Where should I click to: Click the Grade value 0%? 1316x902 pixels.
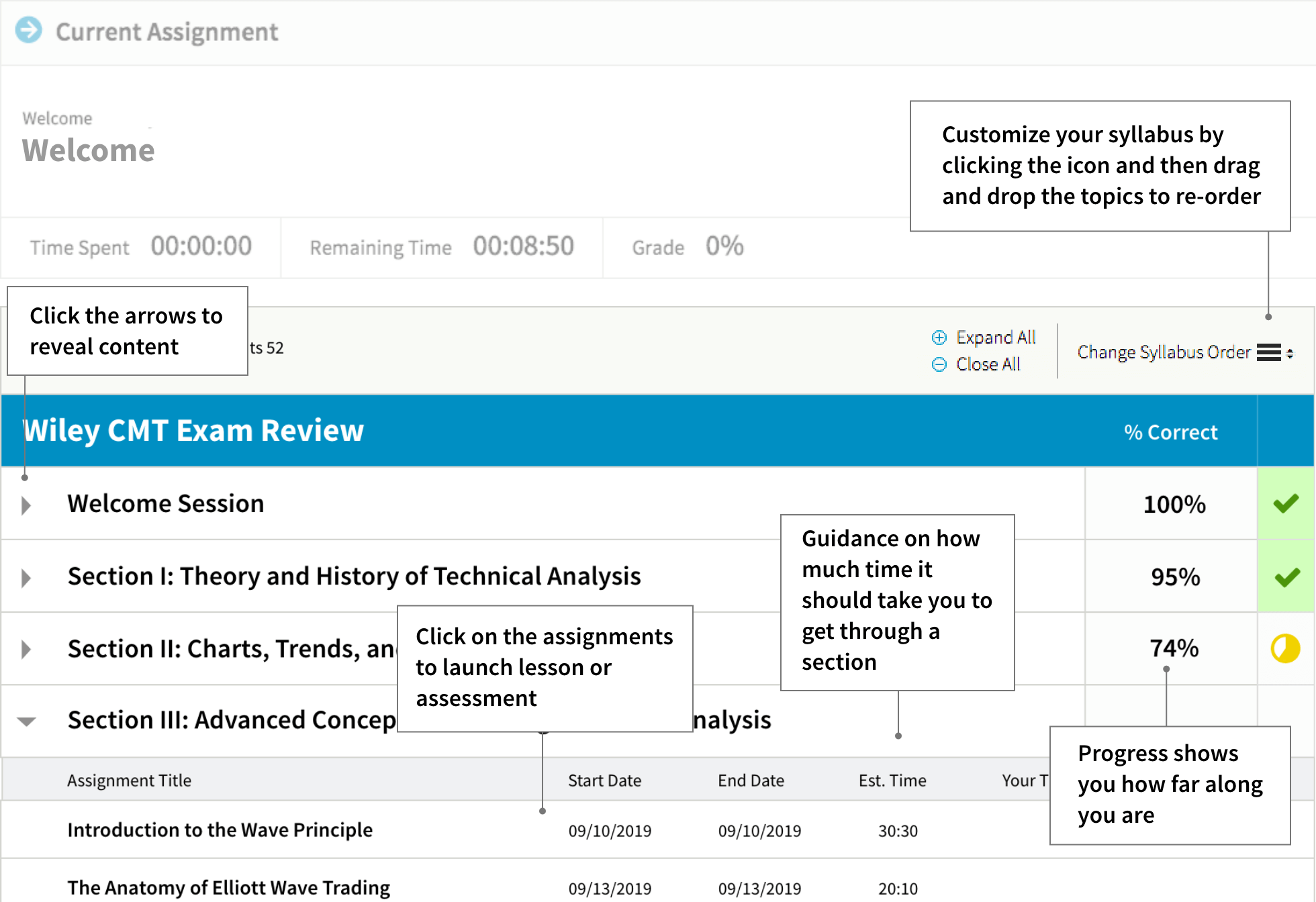click(x=724, y=246)
